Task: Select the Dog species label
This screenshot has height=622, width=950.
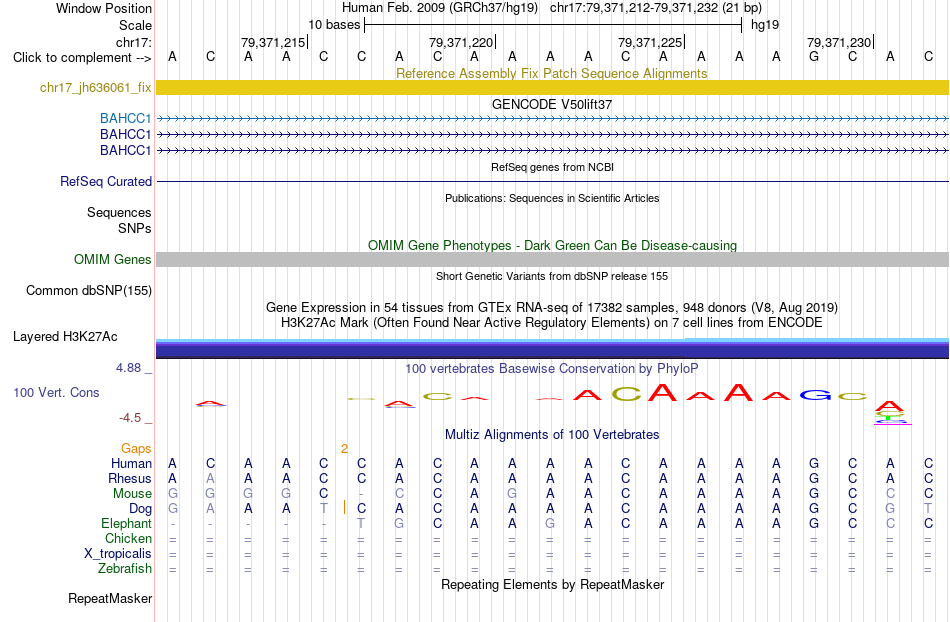Action: click(140, 509)
